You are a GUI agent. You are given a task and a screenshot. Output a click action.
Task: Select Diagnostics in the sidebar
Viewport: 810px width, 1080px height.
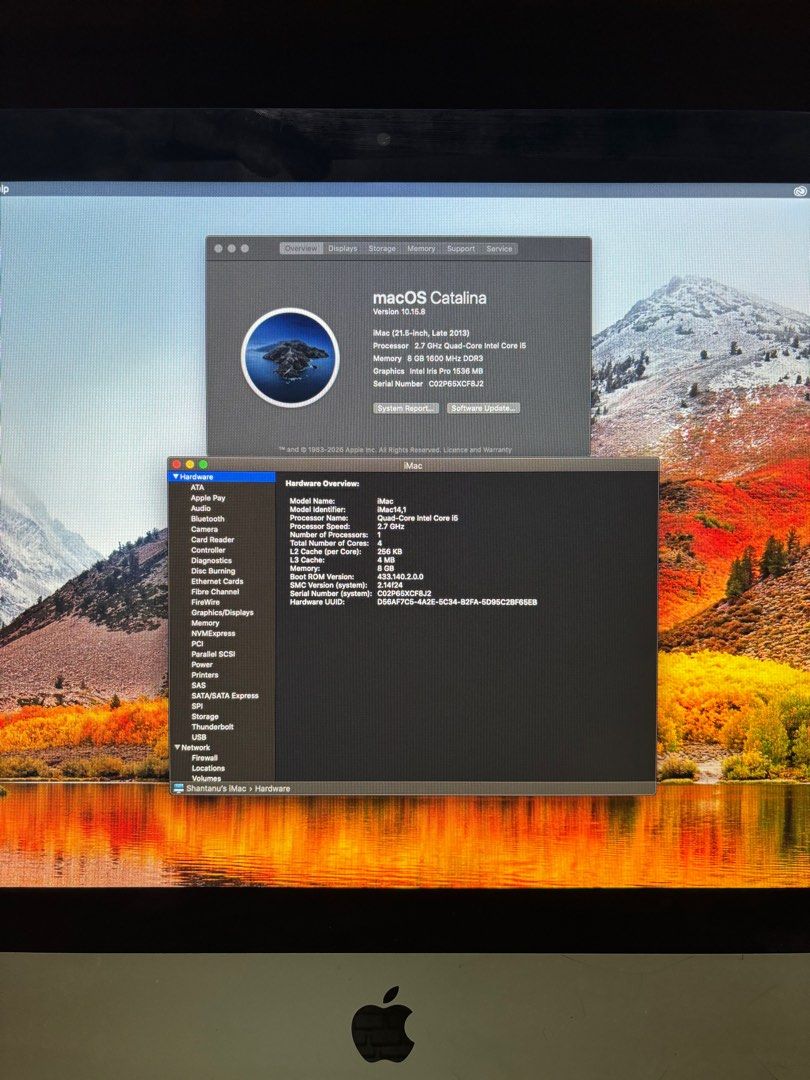211,560
